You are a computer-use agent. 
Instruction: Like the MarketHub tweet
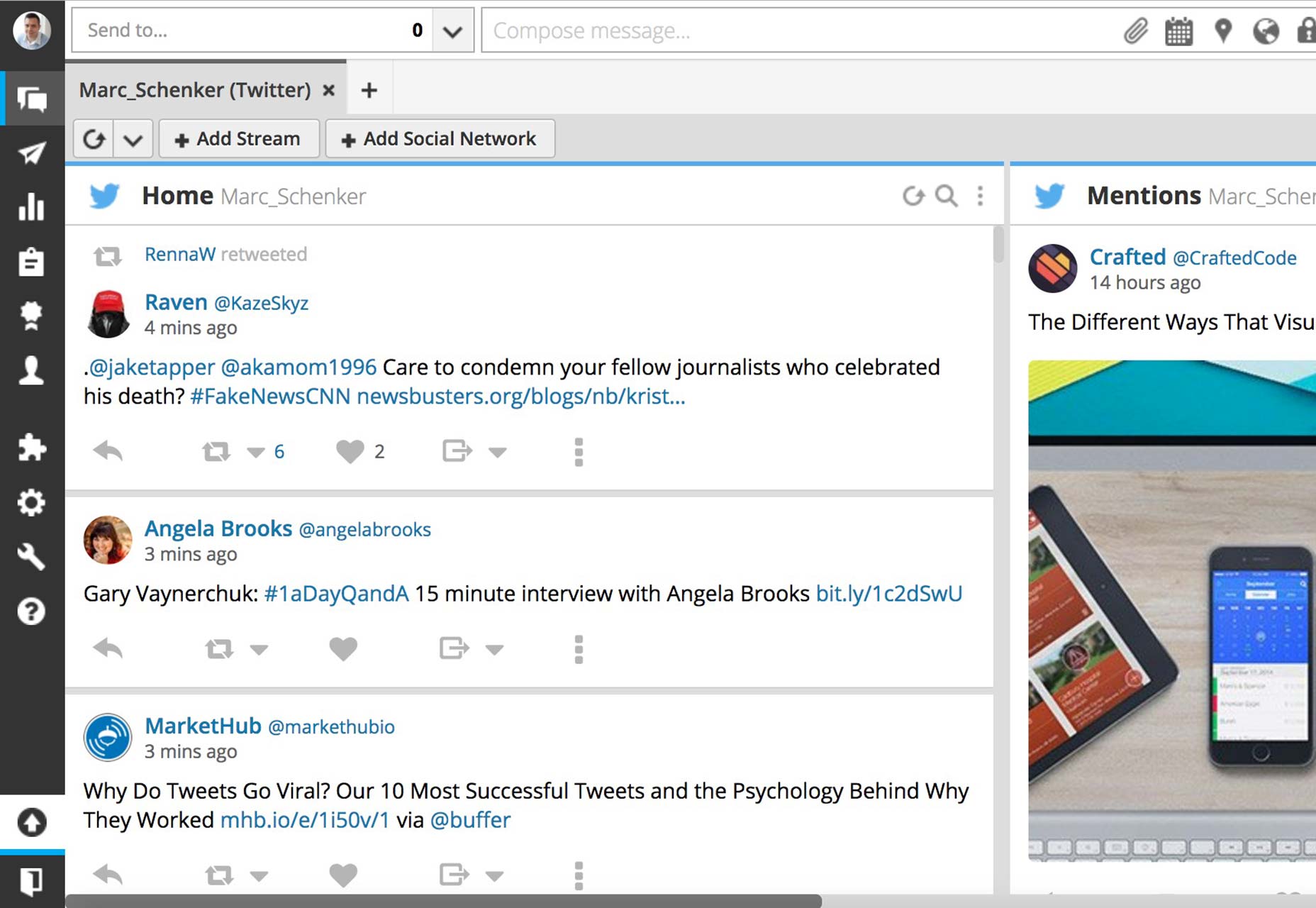tap(343, 875)
